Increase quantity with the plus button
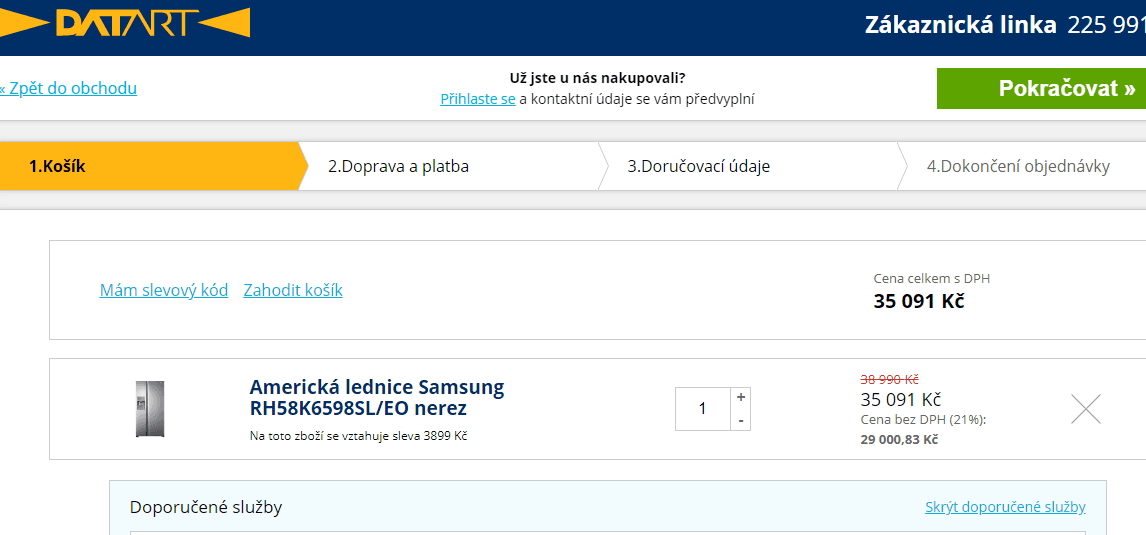The height and width of the screenshot is (535, 1146). click(x=740, y=398)
